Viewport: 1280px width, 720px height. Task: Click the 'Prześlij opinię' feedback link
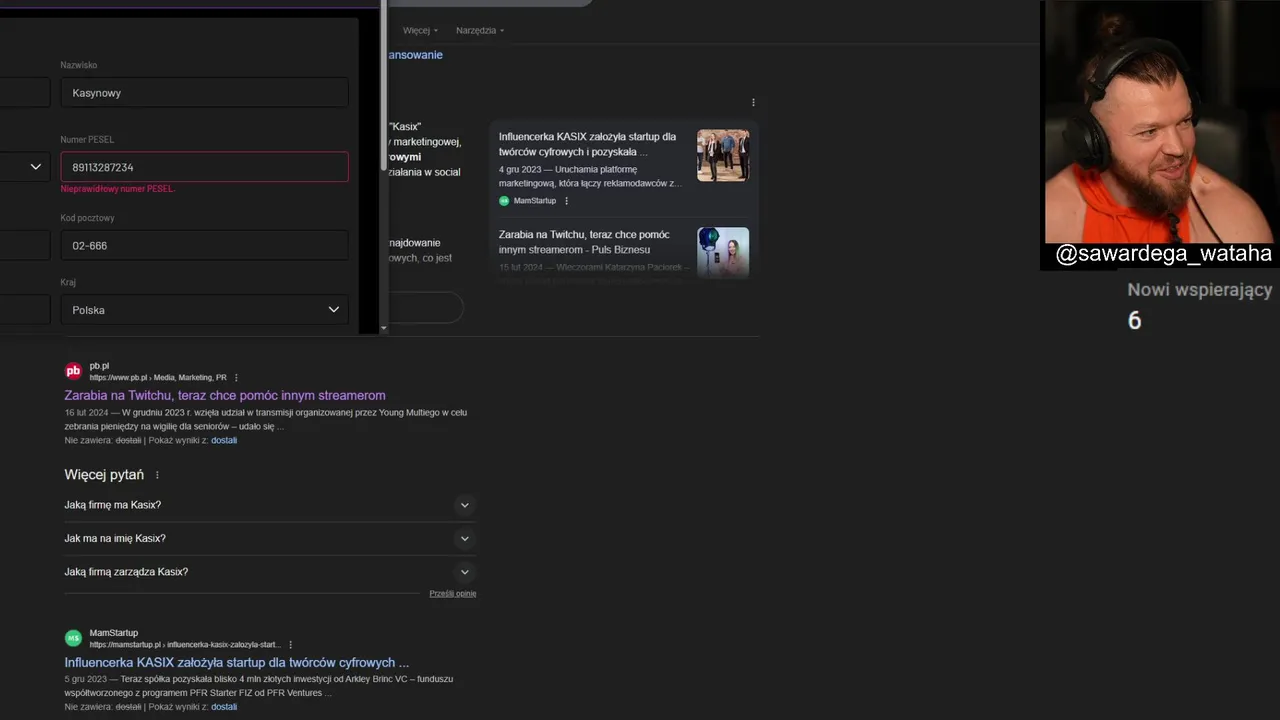[x=453, y=593]
